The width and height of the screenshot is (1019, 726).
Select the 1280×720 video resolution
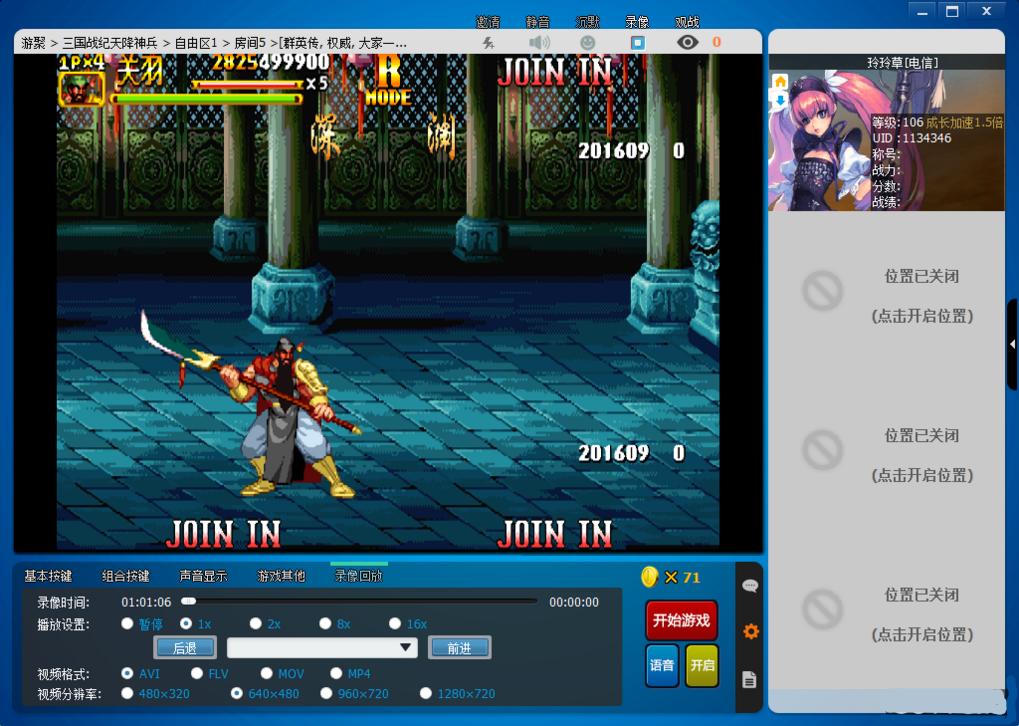tap(427, 693)
